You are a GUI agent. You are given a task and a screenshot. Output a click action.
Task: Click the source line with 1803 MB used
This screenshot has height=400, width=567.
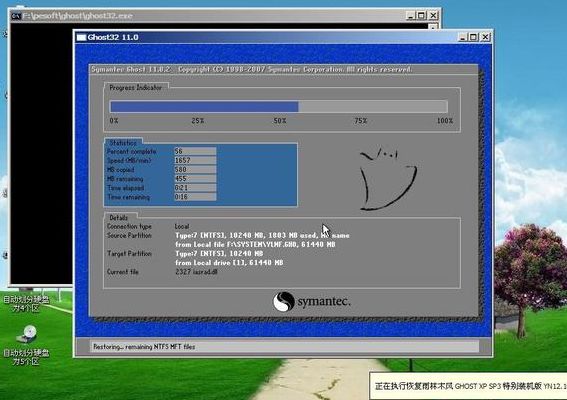click(262, 235)
